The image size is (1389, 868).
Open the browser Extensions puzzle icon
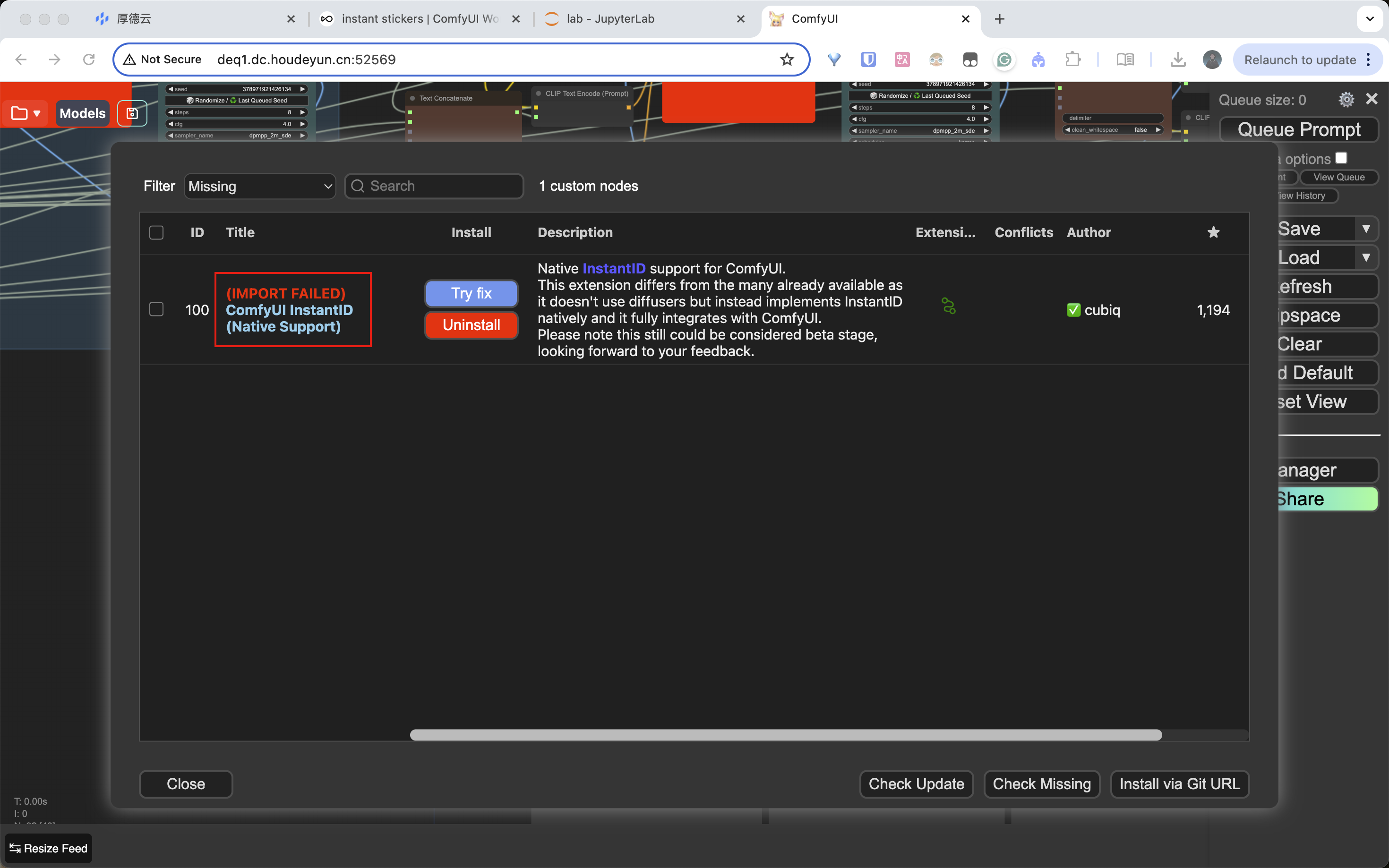(1072, 60)
